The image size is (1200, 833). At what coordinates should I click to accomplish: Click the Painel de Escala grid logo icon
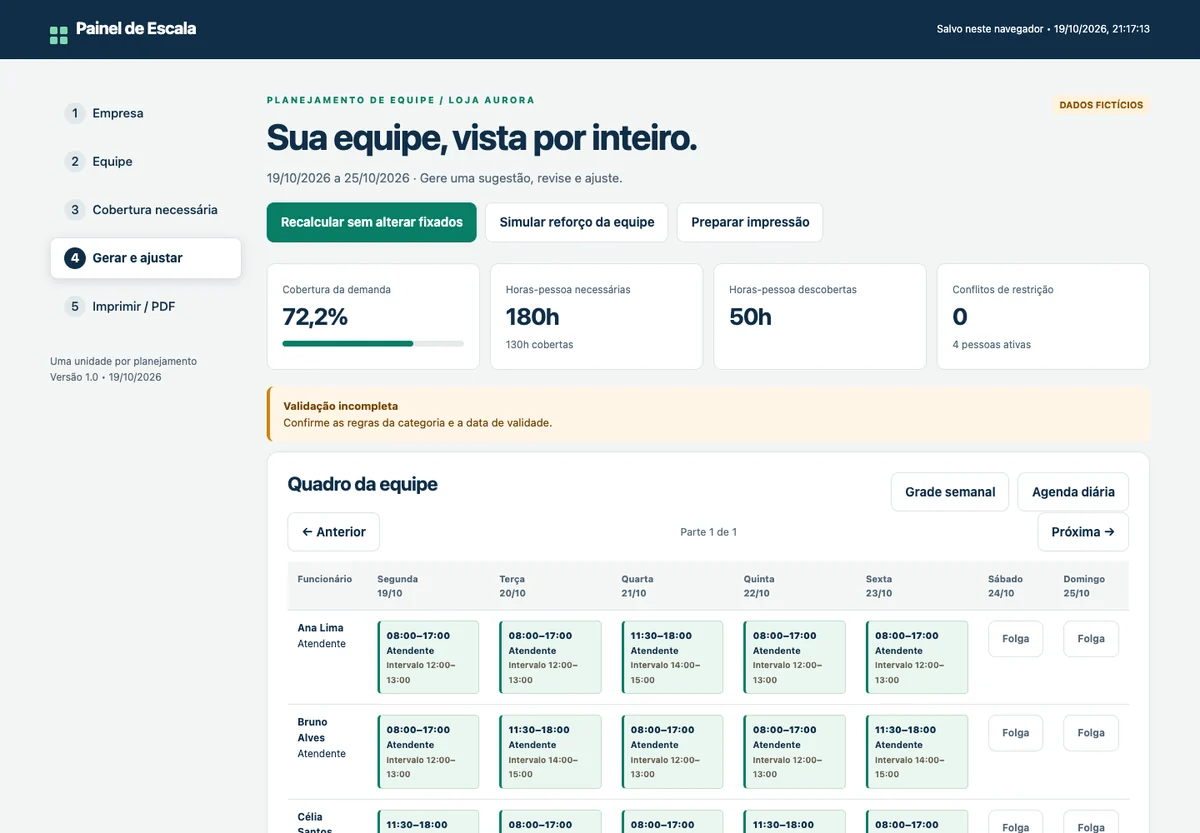(59, 35)
